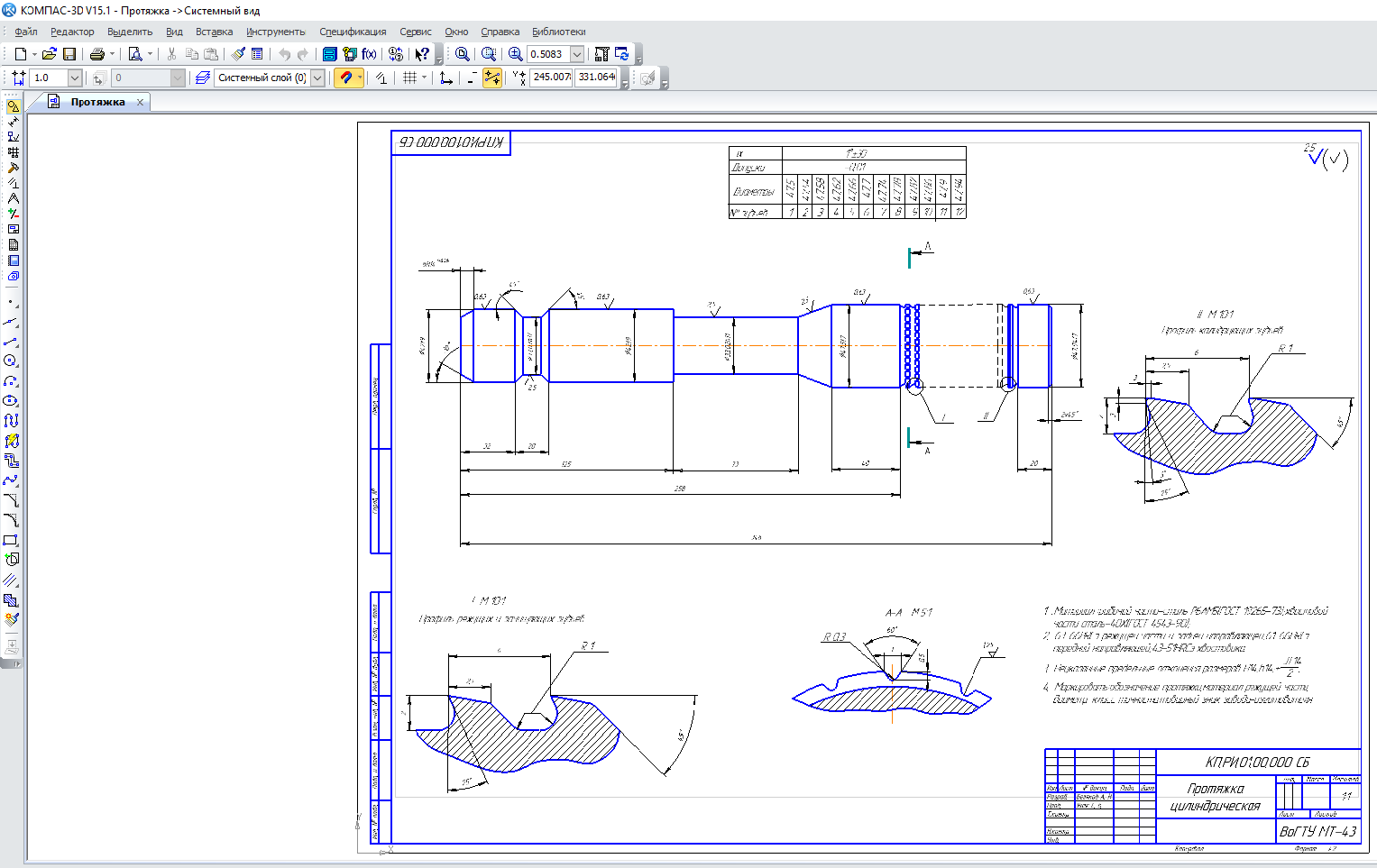Click the Print preview icon
This screenshot has width=1377, height=868.
tap(134, 54)
